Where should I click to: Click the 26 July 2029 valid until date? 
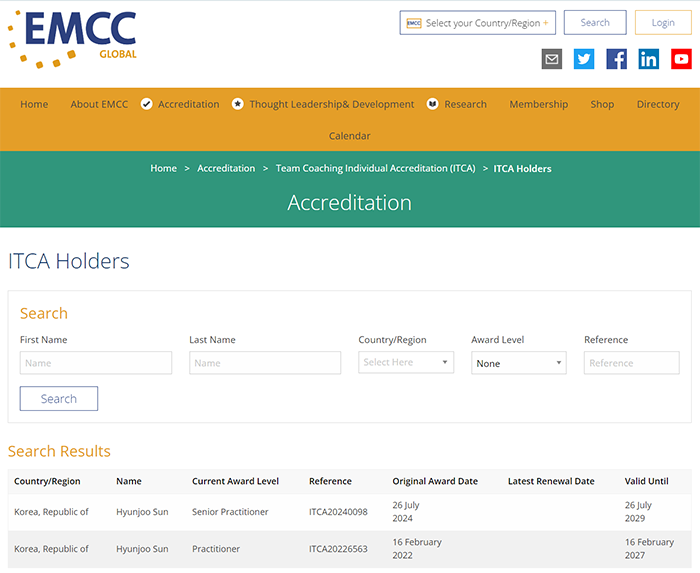(x=638, y=511)
